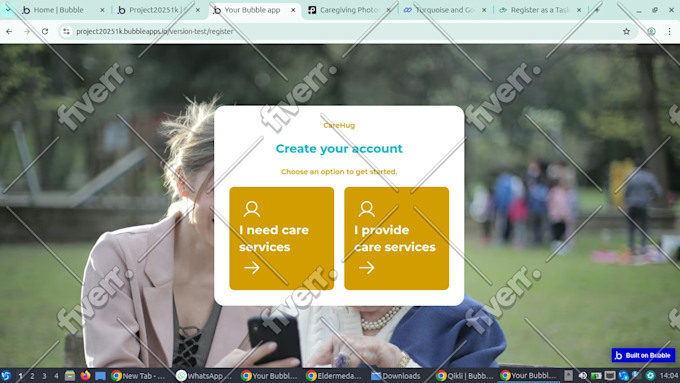Open the battery icon in system tray
The height and width of the screenshot is (383, 680).
pos(596,376)
